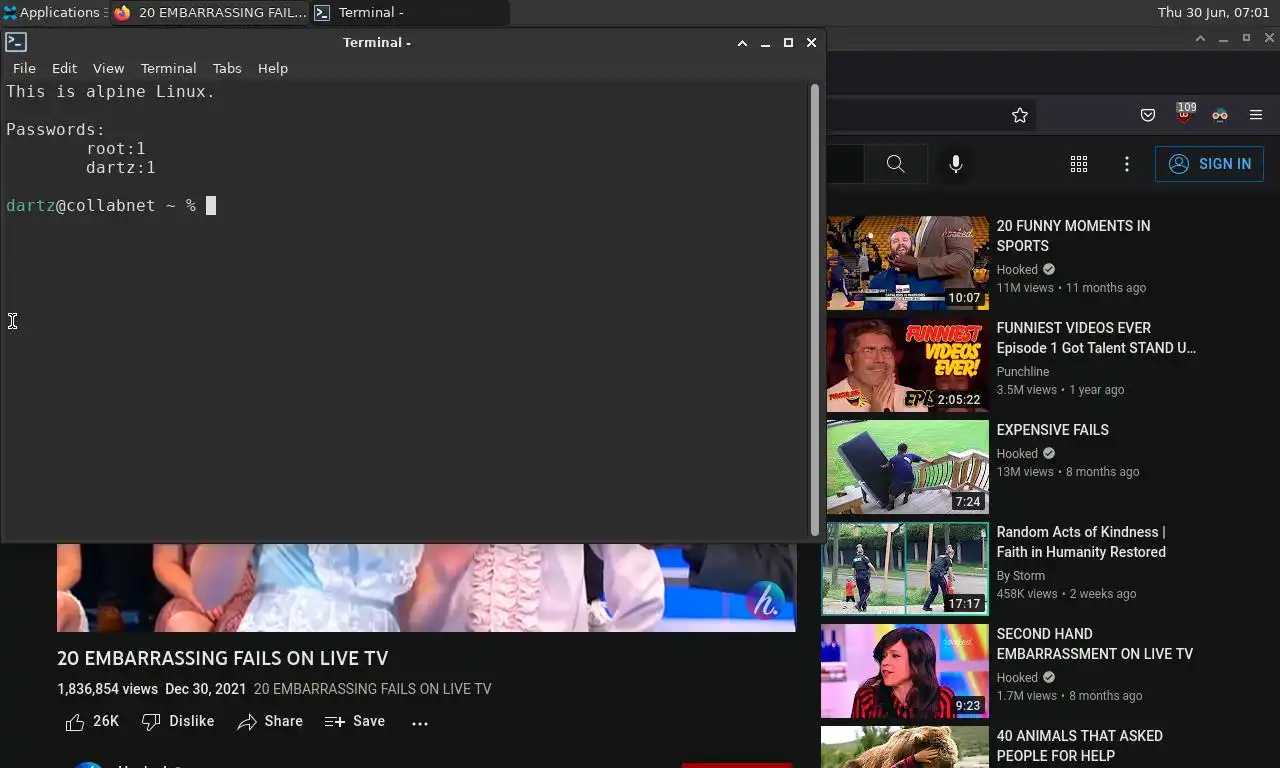Save the video to a playlist
The image size is (1280, 768).
point(355,721)
